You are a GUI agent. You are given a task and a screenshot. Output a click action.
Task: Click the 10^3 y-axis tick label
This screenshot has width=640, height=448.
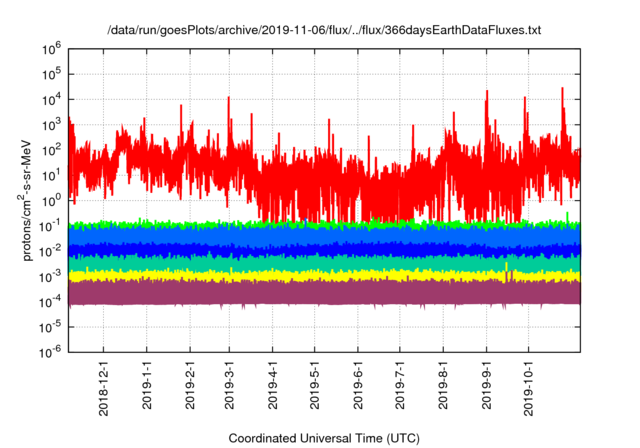coord(51,125)
